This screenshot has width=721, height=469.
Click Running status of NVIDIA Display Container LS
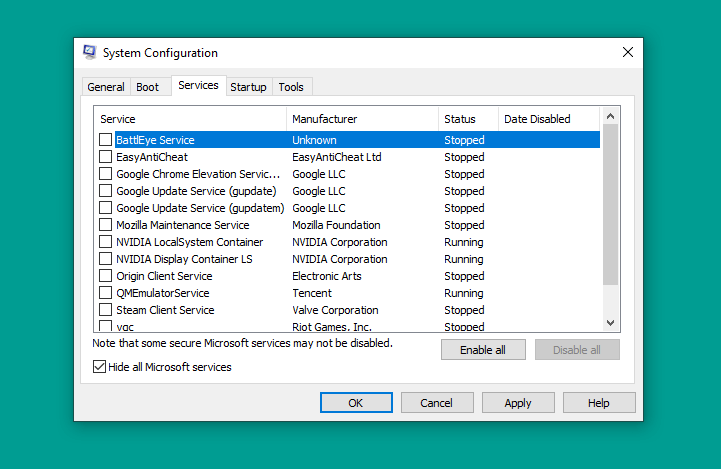[464, 259]
